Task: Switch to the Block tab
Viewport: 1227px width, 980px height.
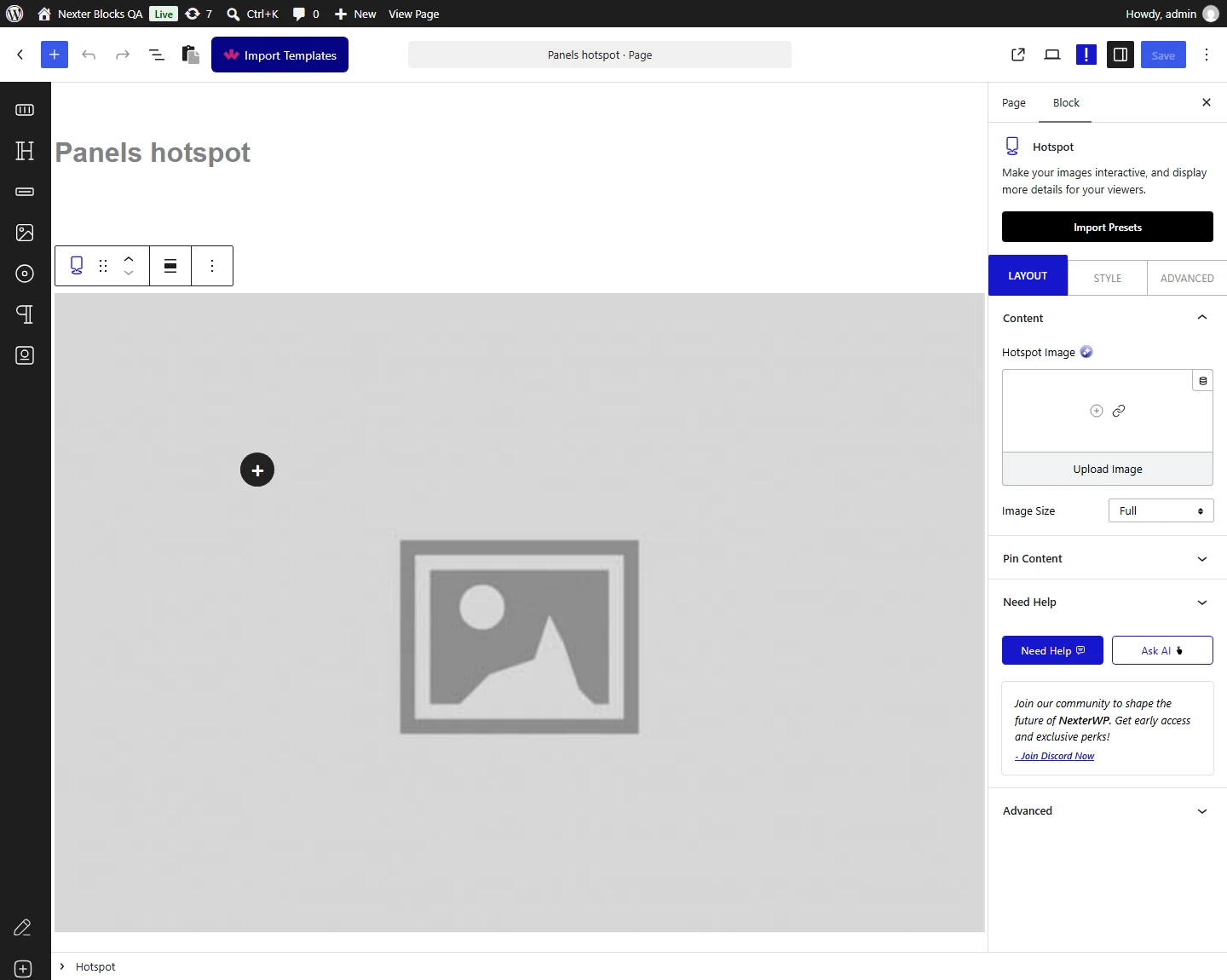Action: 1066,102
